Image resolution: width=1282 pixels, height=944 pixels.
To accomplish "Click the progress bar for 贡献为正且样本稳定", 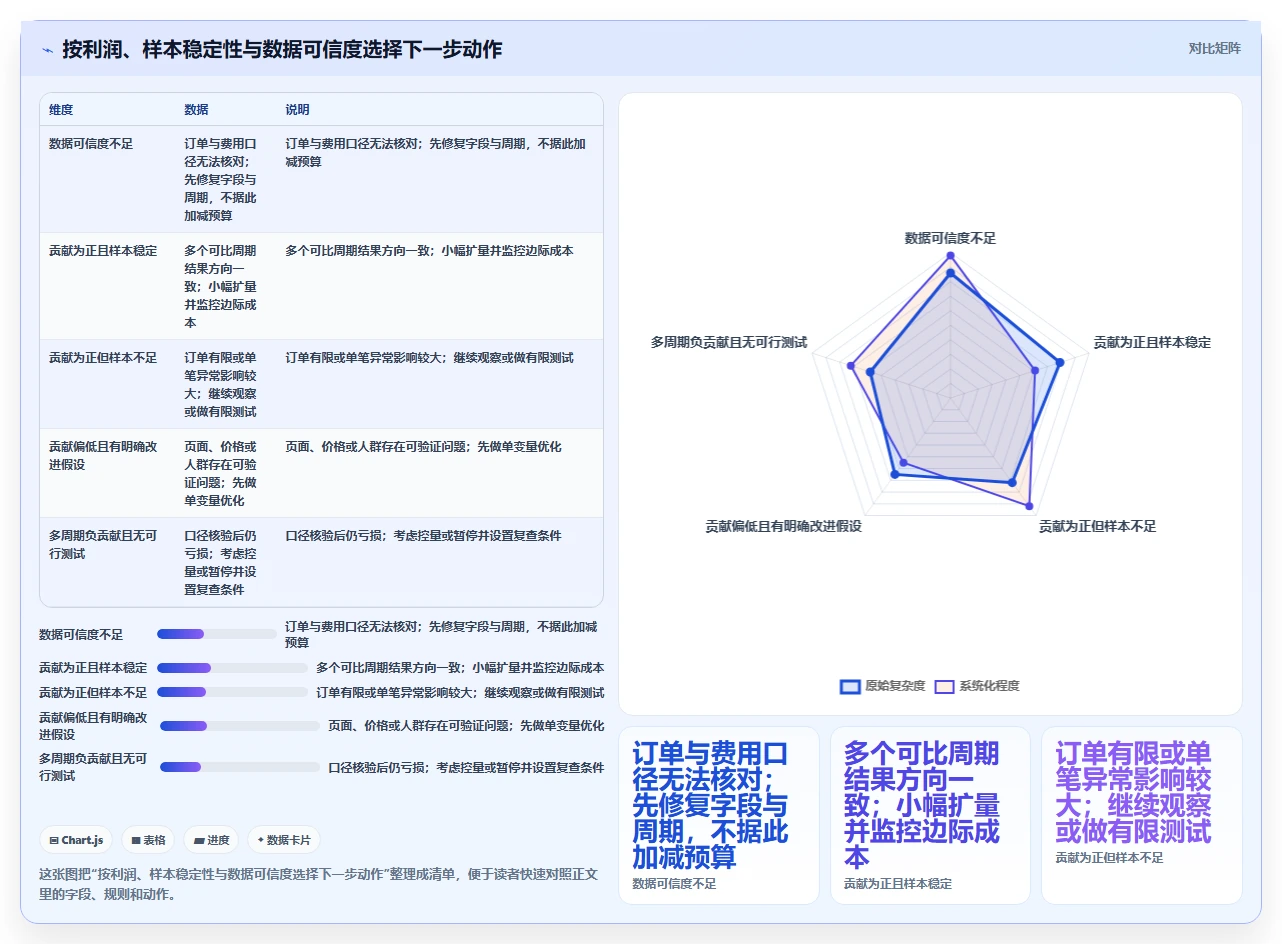I will coord(232,668).
